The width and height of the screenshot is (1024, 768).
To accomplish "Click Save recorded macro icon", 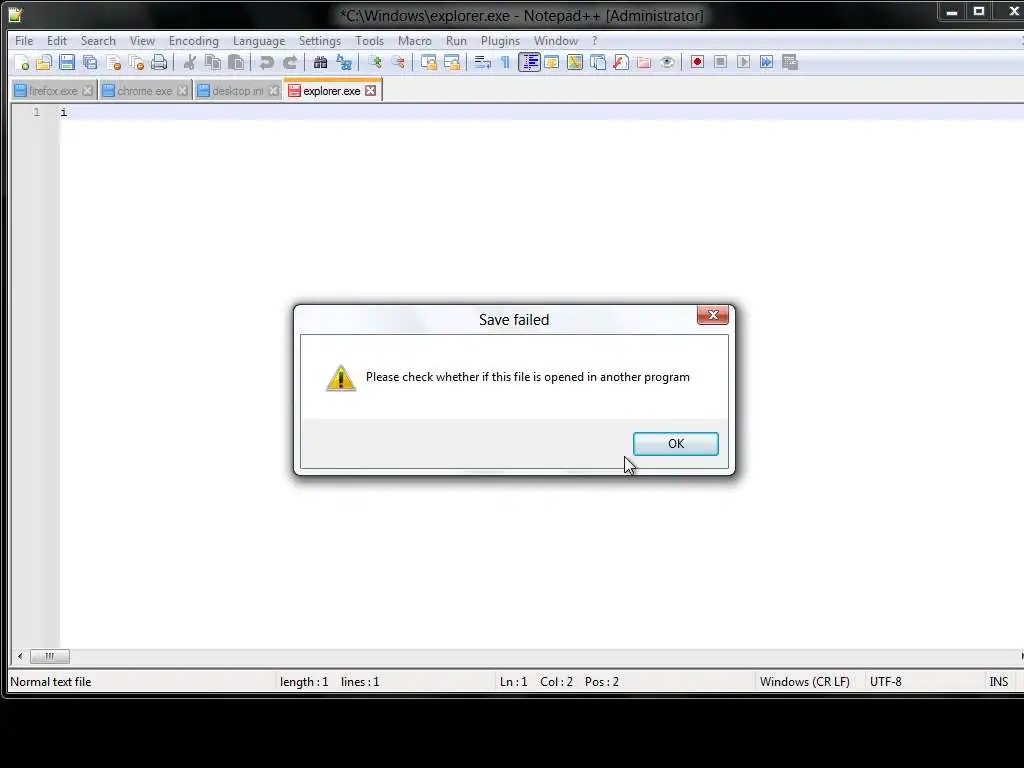I will click(x=790, y=62).
